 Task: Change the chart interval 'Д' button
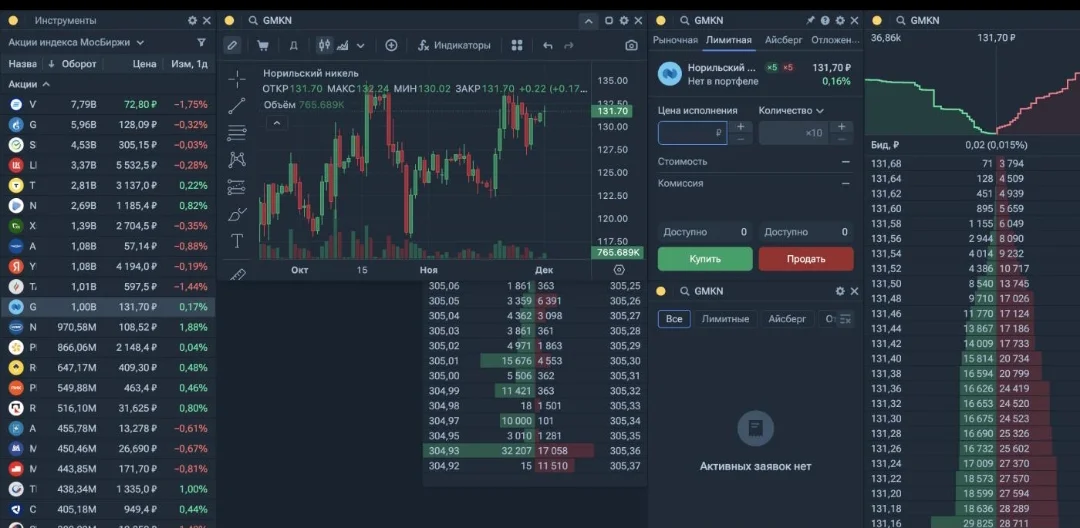293,45
